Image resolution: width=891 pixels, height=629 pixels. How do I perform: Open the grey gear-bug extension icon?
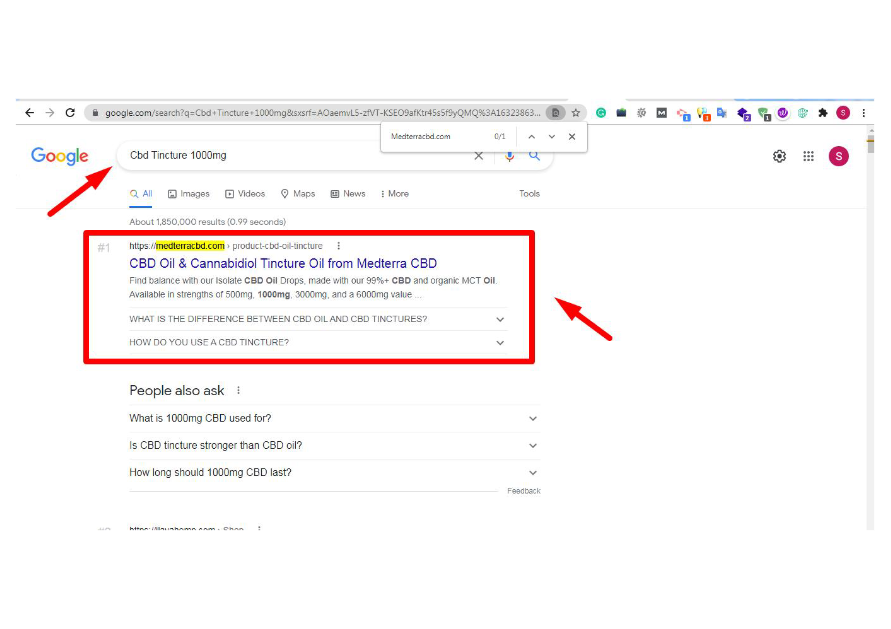[642, 113]
